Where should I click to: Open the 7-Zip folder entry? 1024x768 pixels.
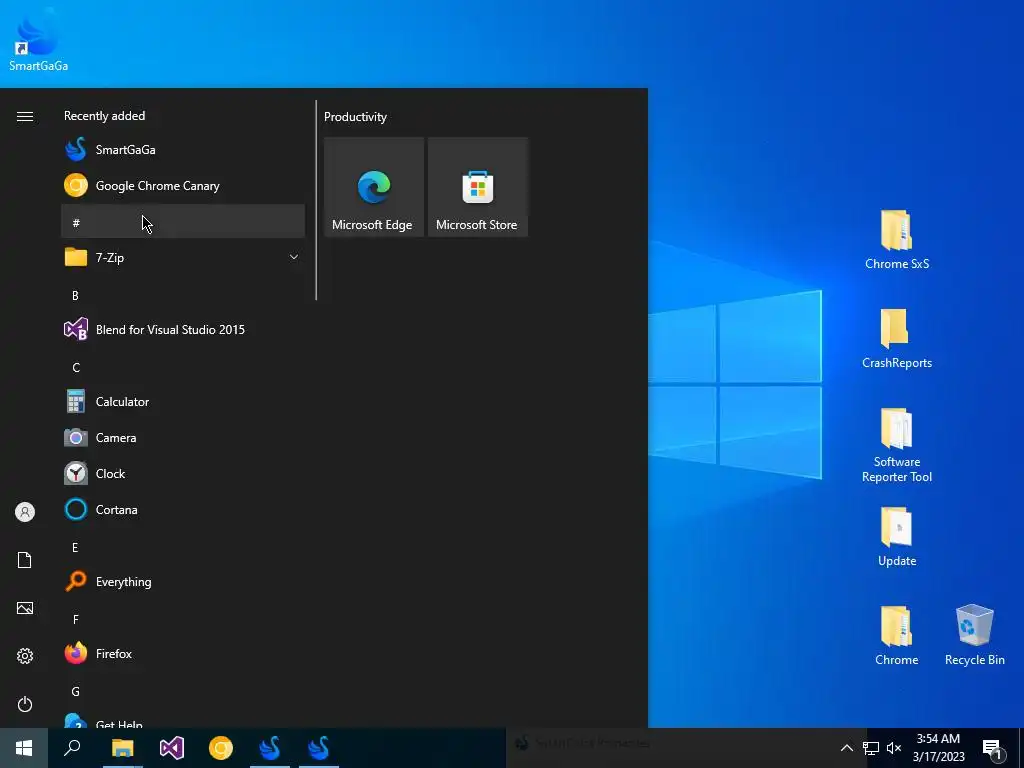coord(183,257)
